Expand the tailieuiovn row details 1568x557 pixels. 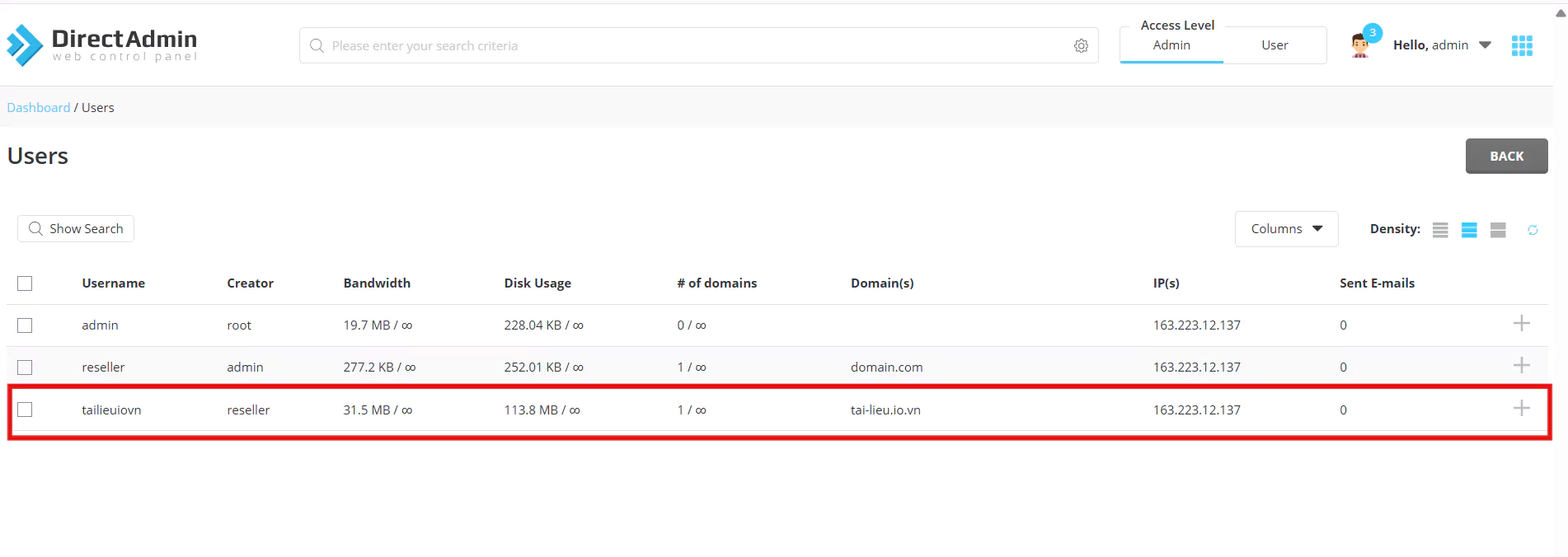coord(1521,409)
